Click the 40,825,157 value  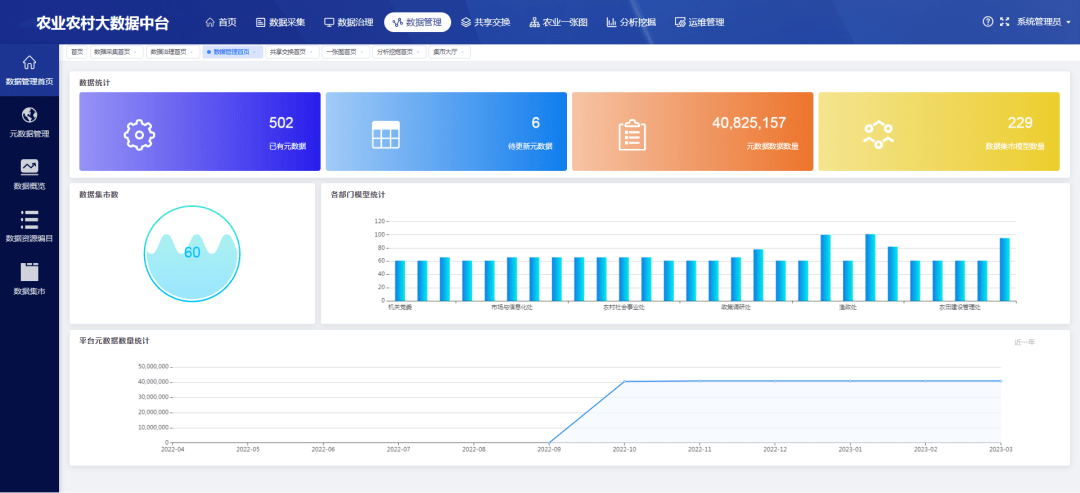click(749, 123)
